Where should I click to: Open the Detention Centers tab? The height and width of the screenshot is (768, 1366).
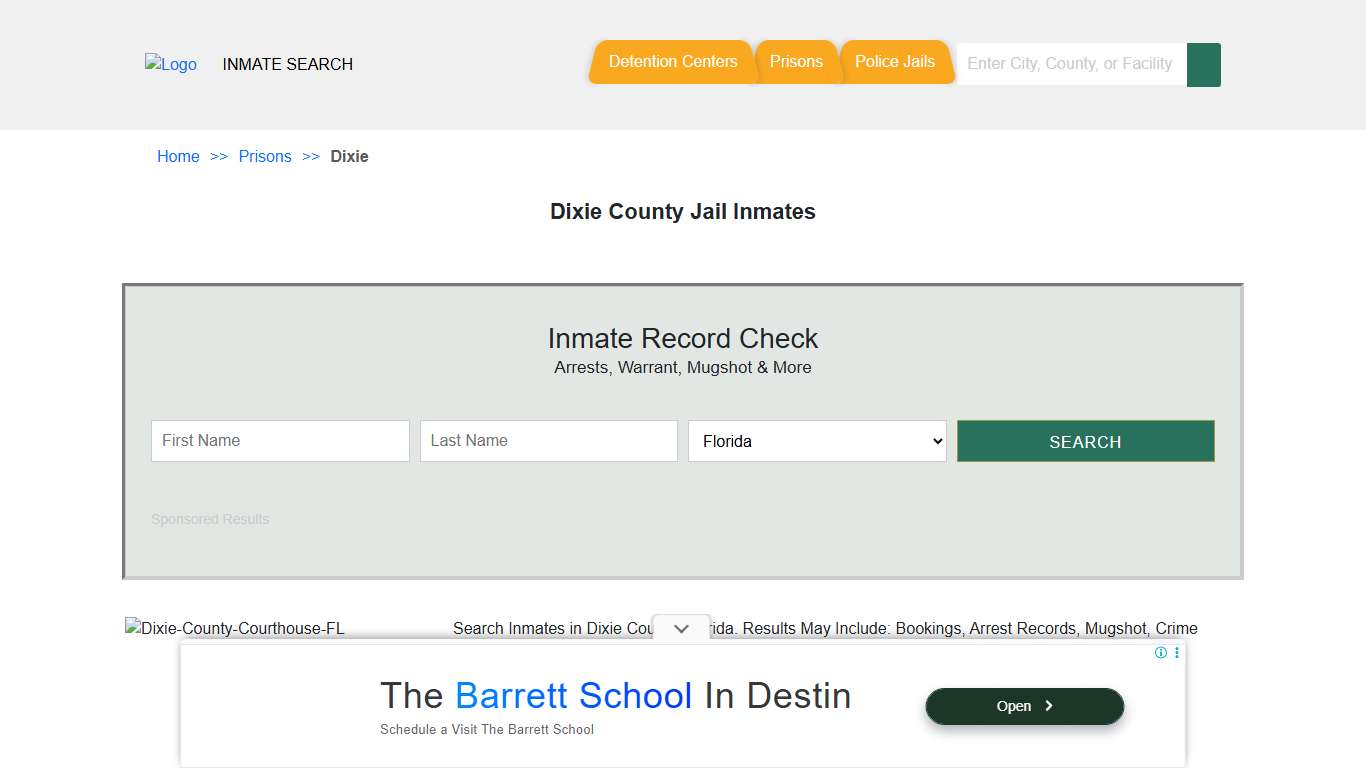tap(672, 61)
